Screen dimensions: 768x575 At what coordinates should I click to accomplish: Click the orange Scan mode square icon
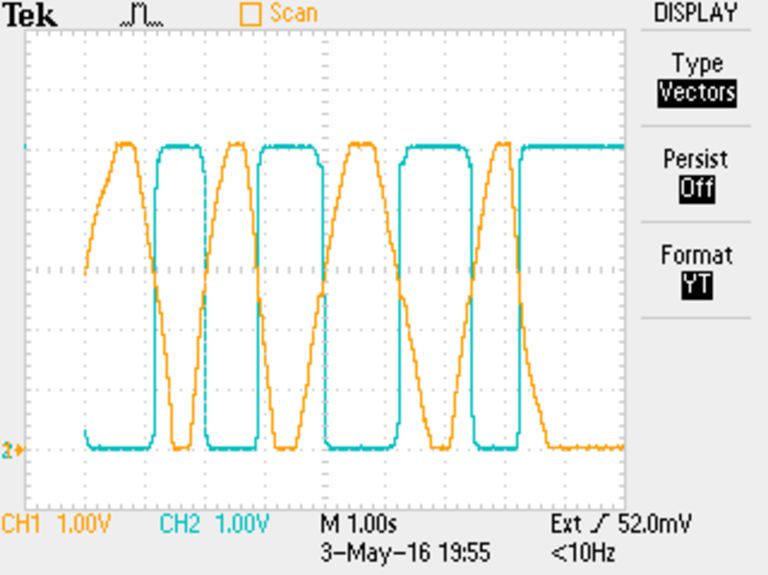(x=250, y=14)
